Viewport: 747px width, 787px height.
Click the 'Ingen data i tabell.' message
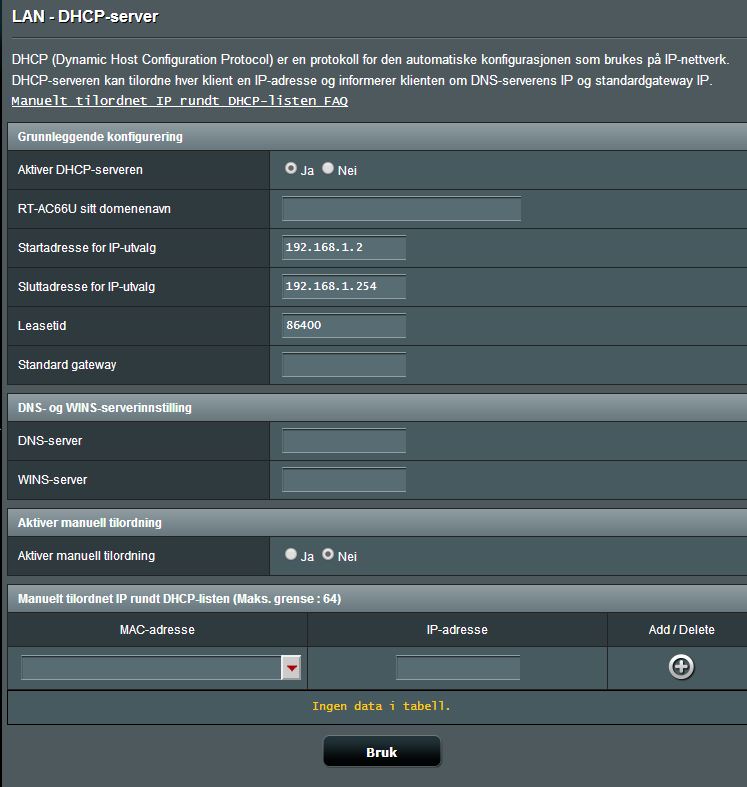click(381, 706)
